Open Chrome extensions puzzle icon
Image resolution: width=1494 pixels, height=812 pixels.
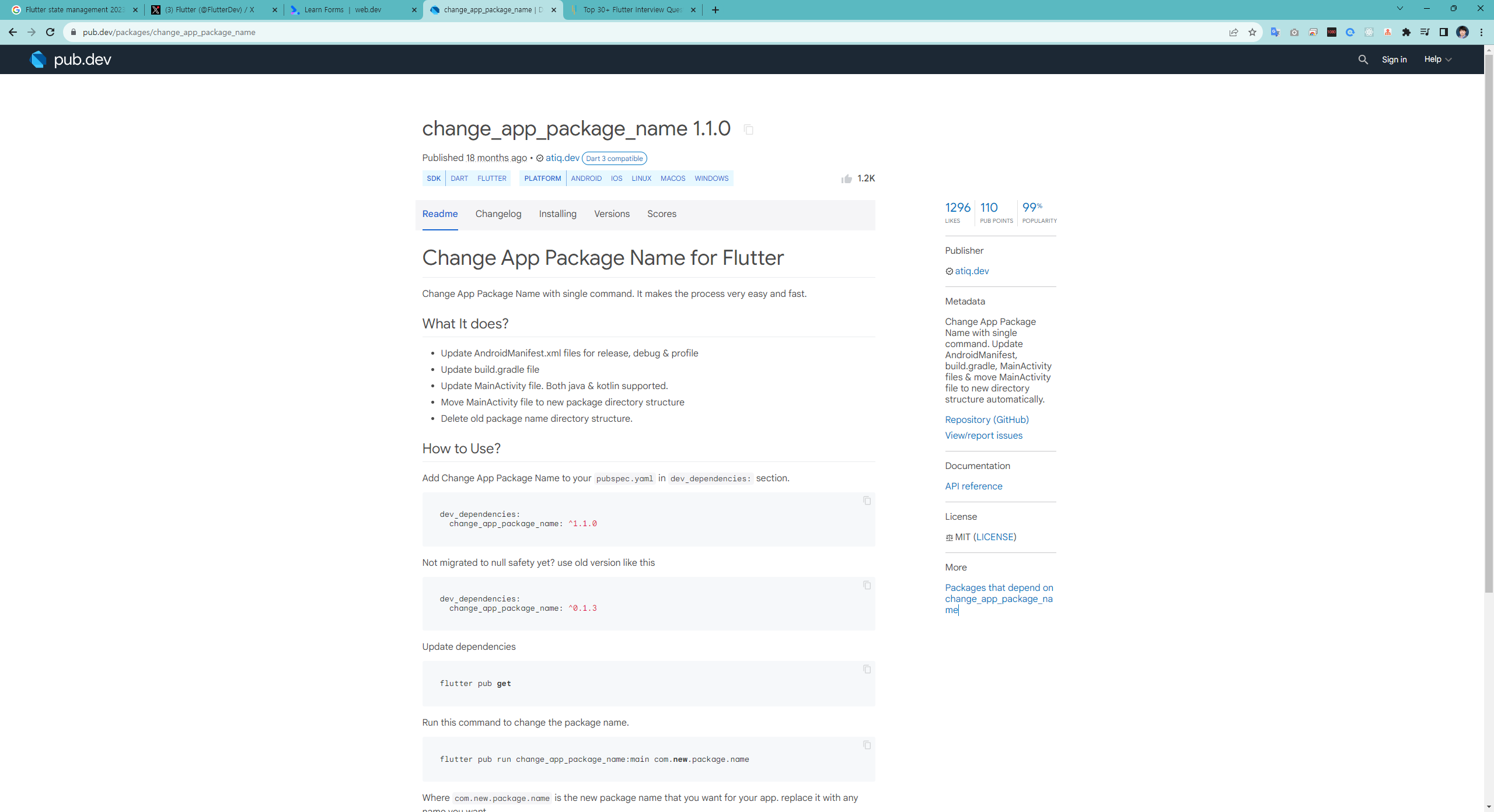tap(1406, 32)
